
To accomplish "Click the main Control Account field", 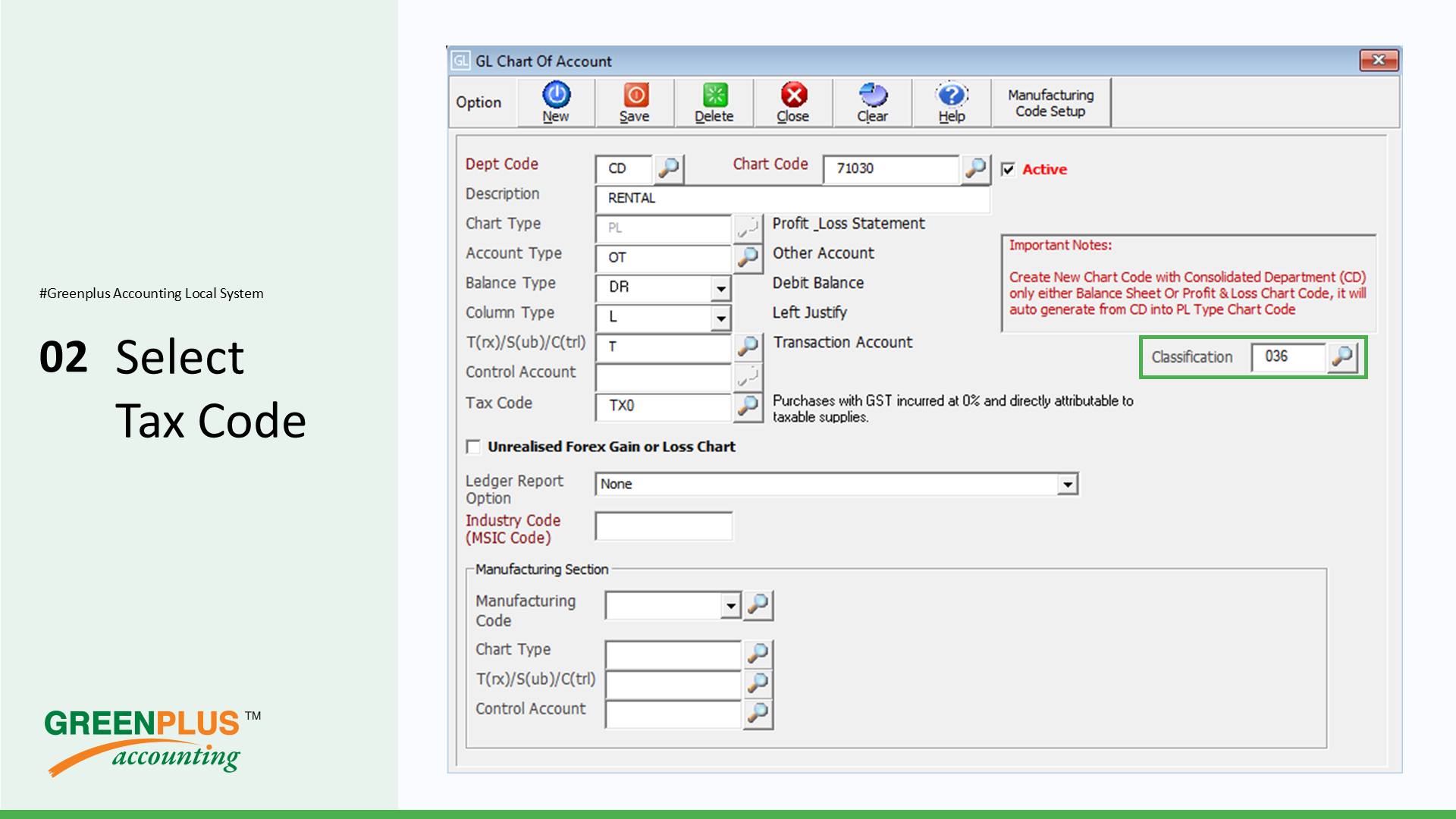I will tap(664, 376).
